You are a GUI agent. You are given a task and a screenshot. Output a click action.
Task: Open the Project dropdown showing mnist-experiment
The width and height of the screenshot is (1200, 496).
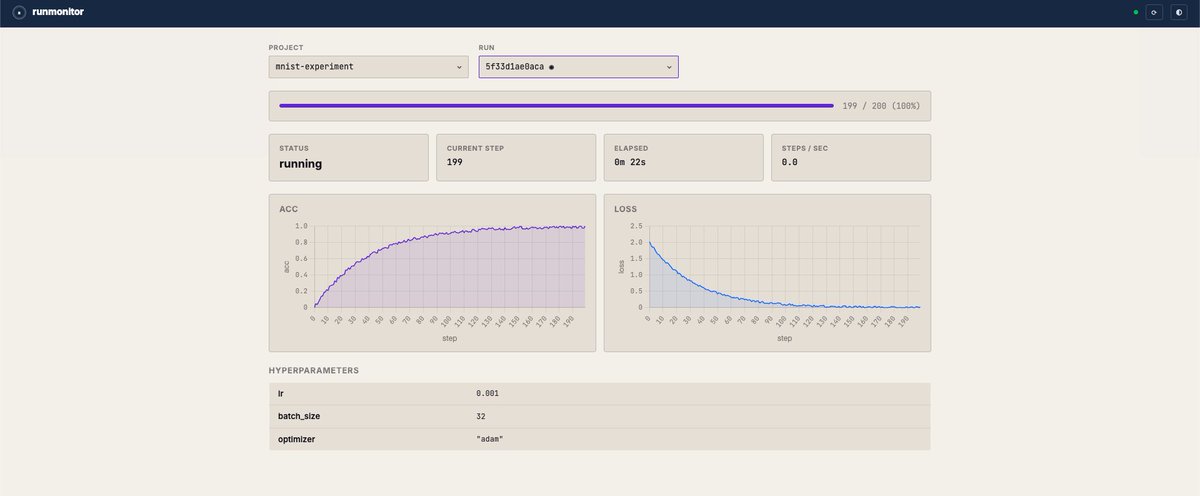pyautogui.click(x=368, y=67)
